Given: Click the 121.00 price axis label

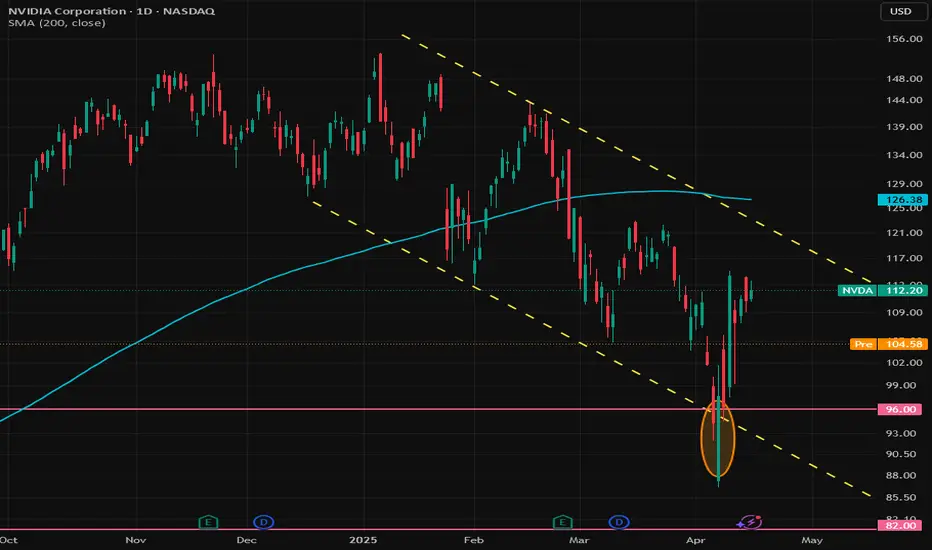Looking at the screenshot, I should coord(904,232).
